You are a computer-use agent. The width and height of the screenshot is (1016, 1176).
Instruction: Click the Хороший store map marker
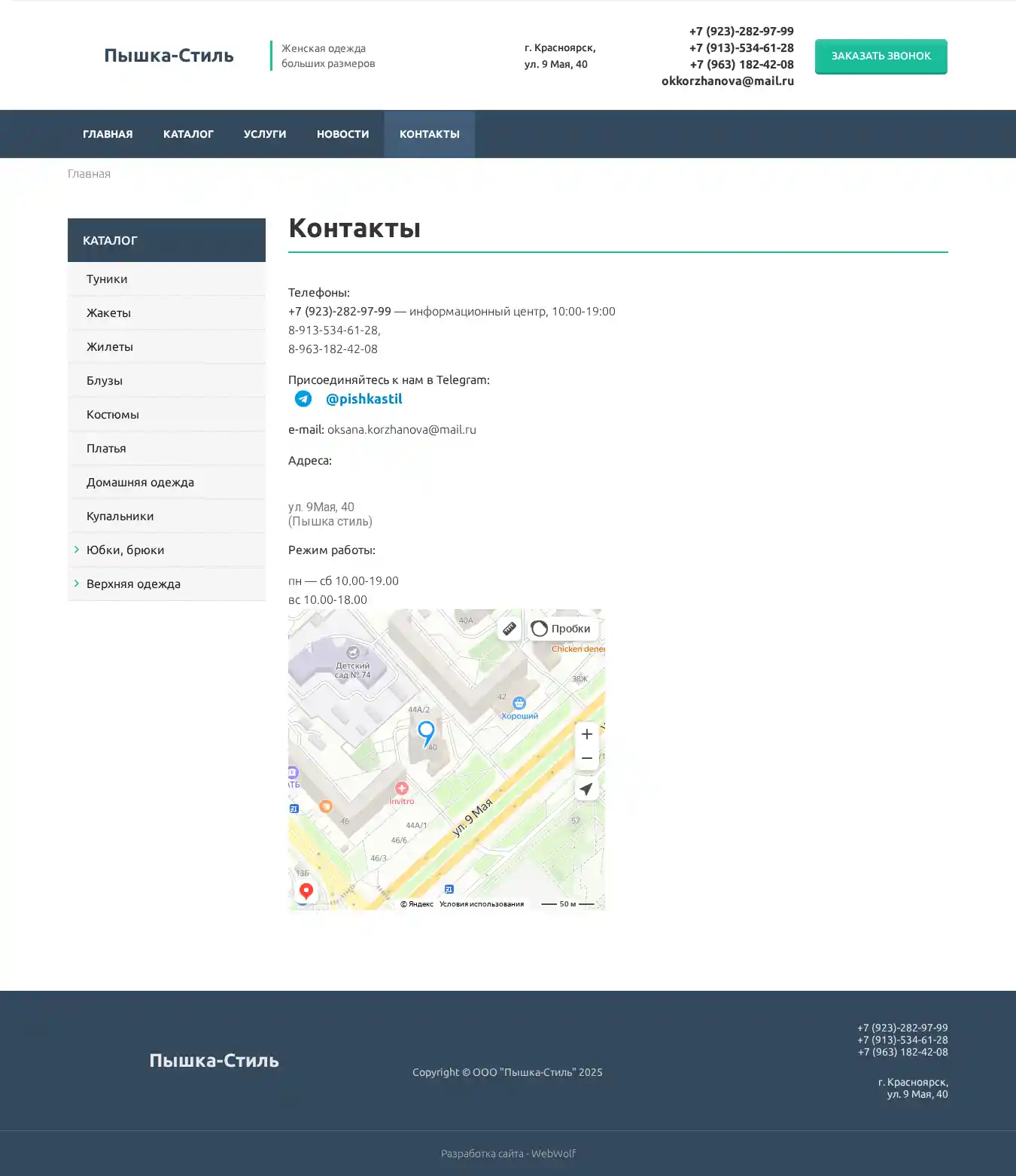click(x=519, y=703)
